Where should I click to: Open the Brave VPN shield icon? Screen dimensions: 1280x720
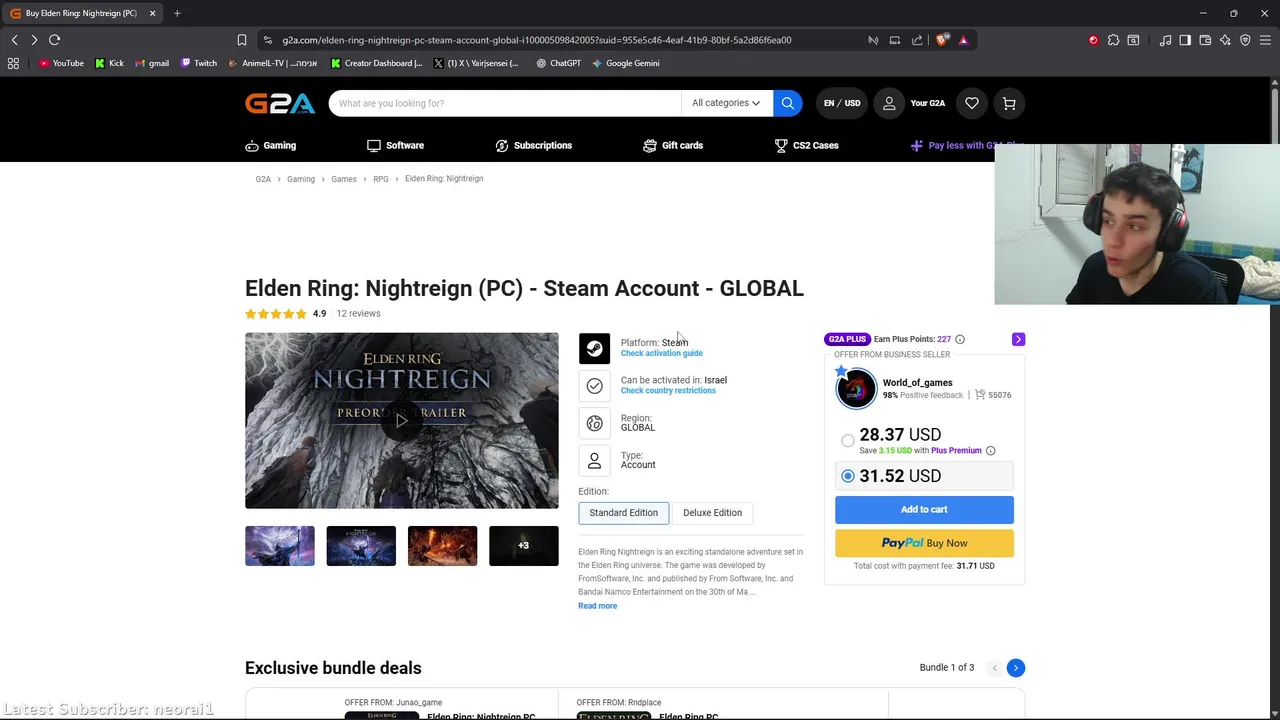coord(1245,40)
